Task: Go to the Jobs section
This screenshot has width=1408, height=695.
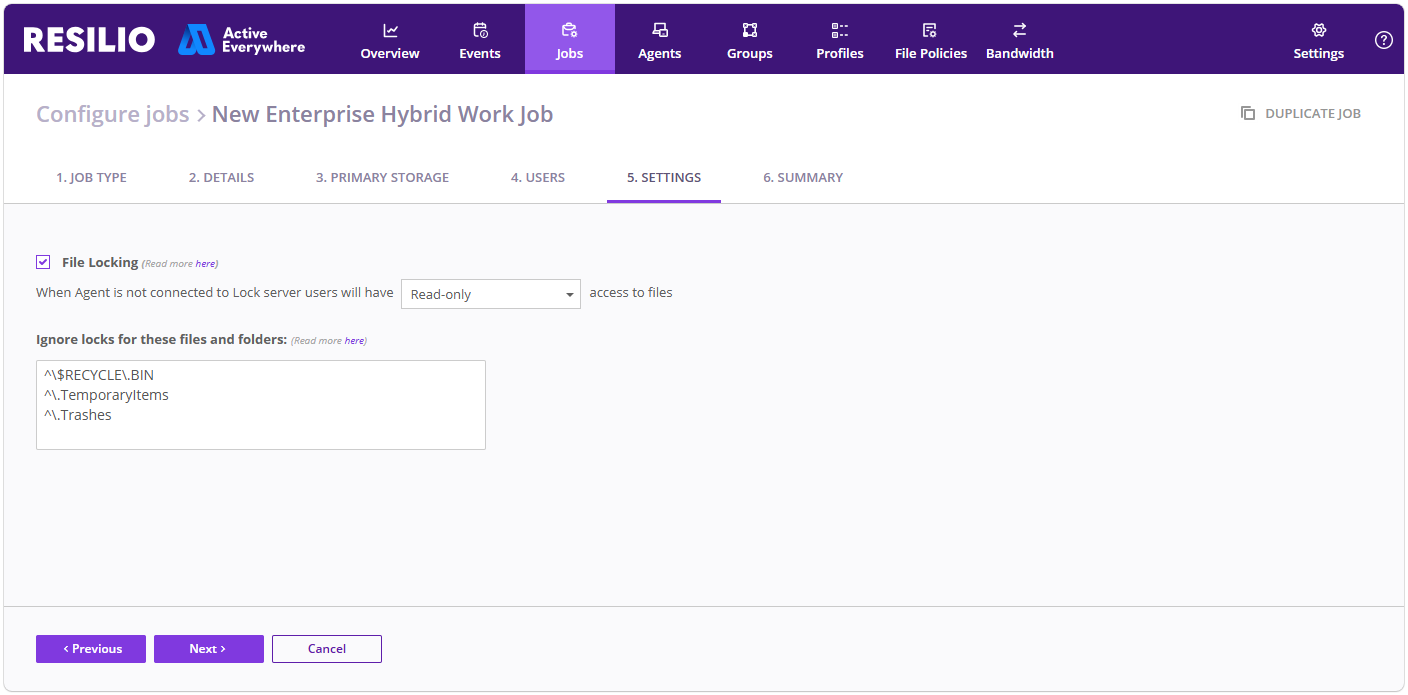Action: 570,39
